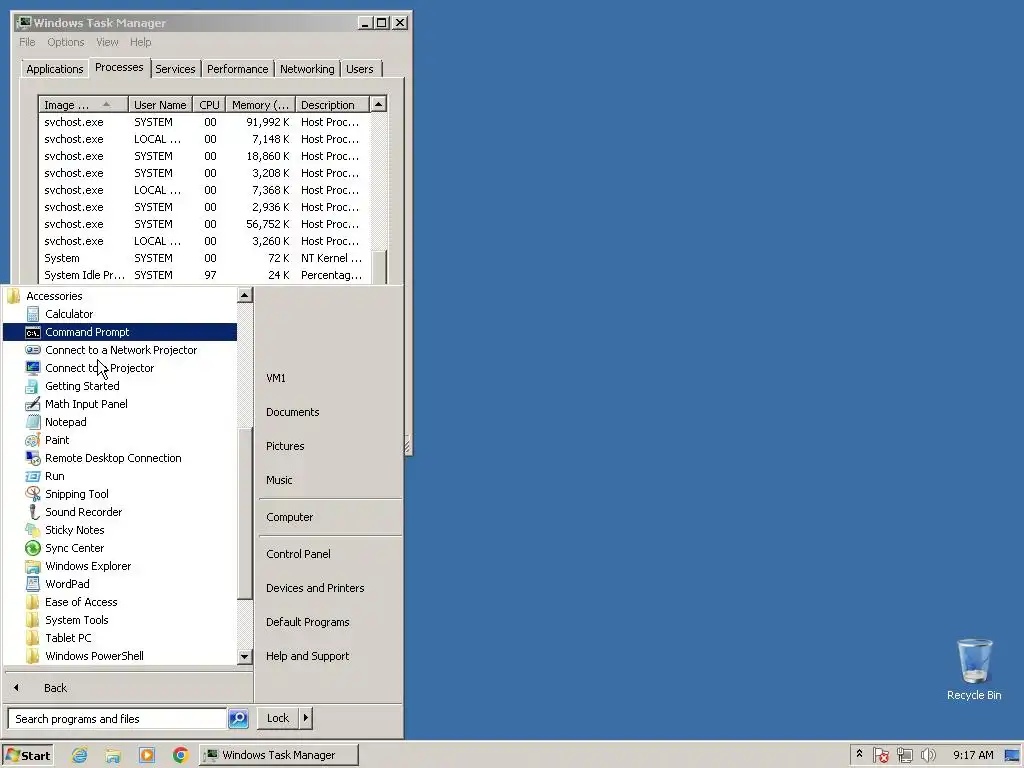Click volume speaker tray icon
This screenshot has height=768, width=1024.
pyautogui.click(x=928, y=755)
